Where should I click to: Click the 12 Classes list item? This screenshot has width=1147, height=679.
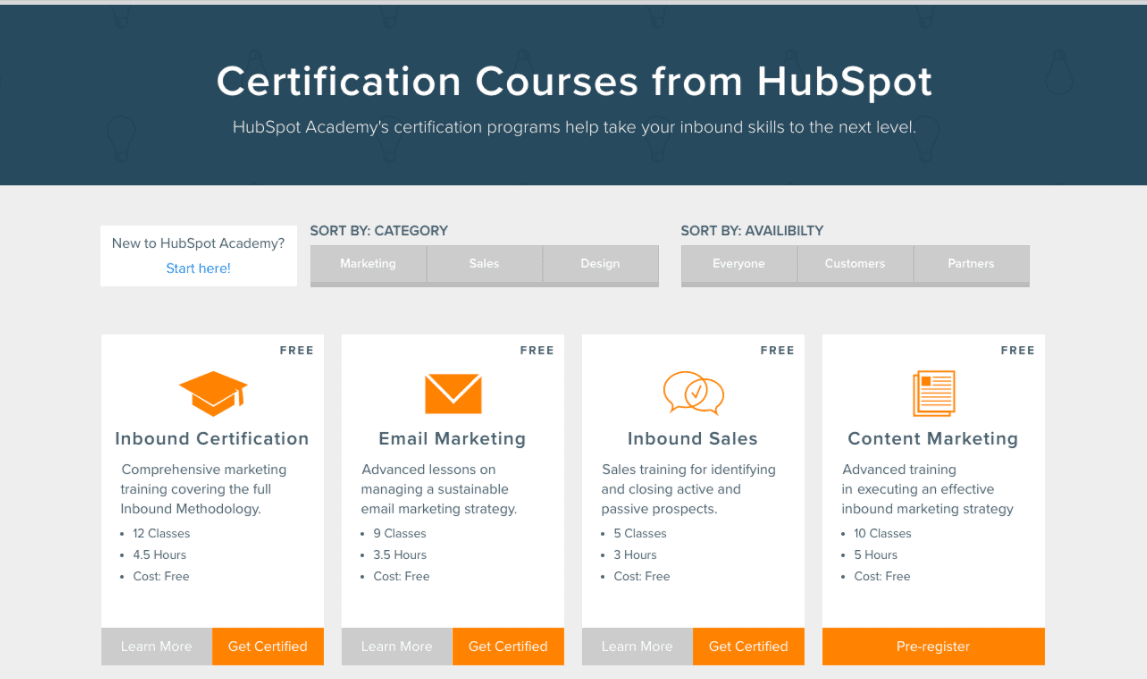(x=162, y=533)
